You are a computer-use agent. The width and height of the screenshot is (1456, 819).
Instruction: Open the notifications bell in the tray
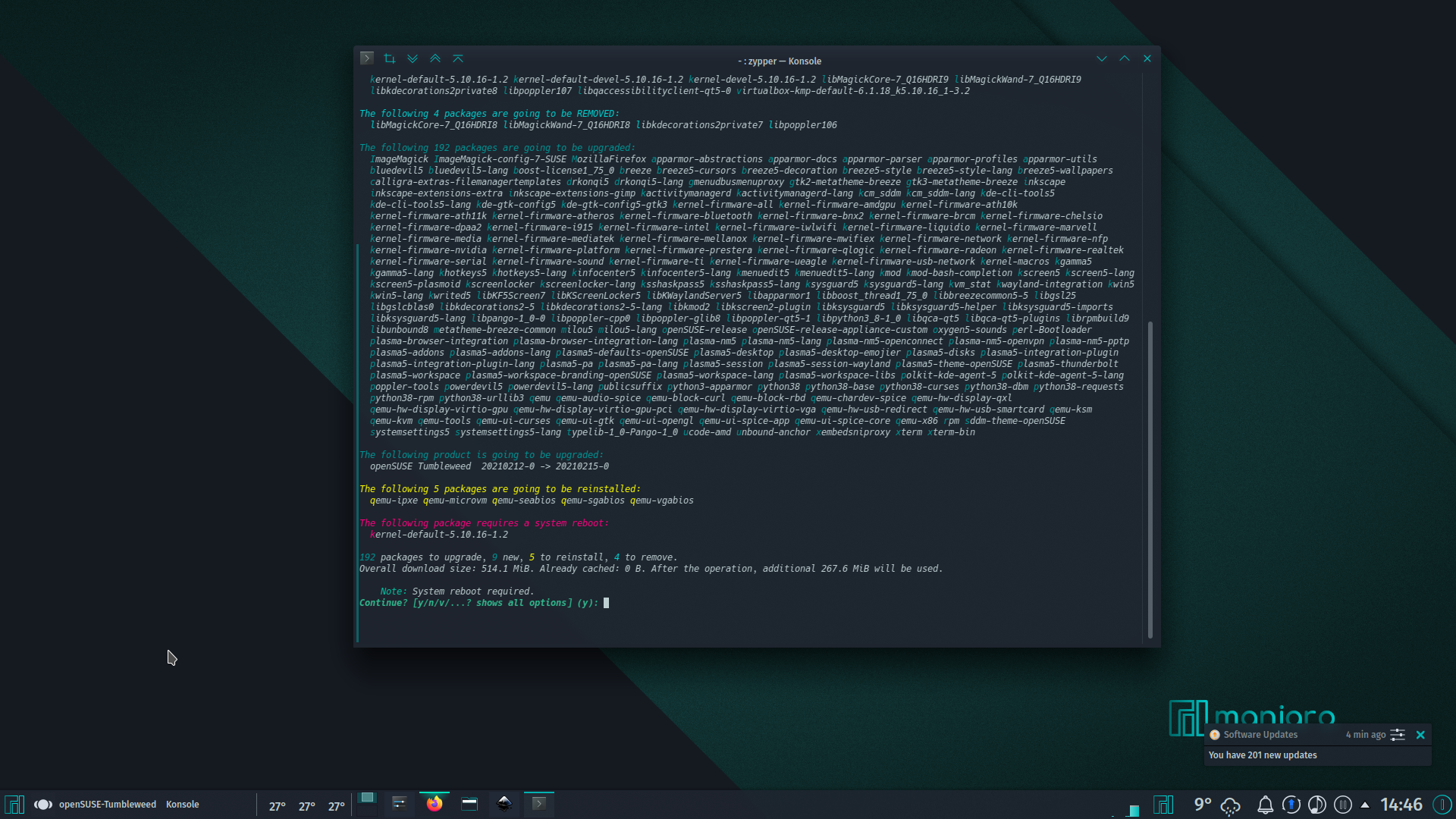coord(1265,805)
